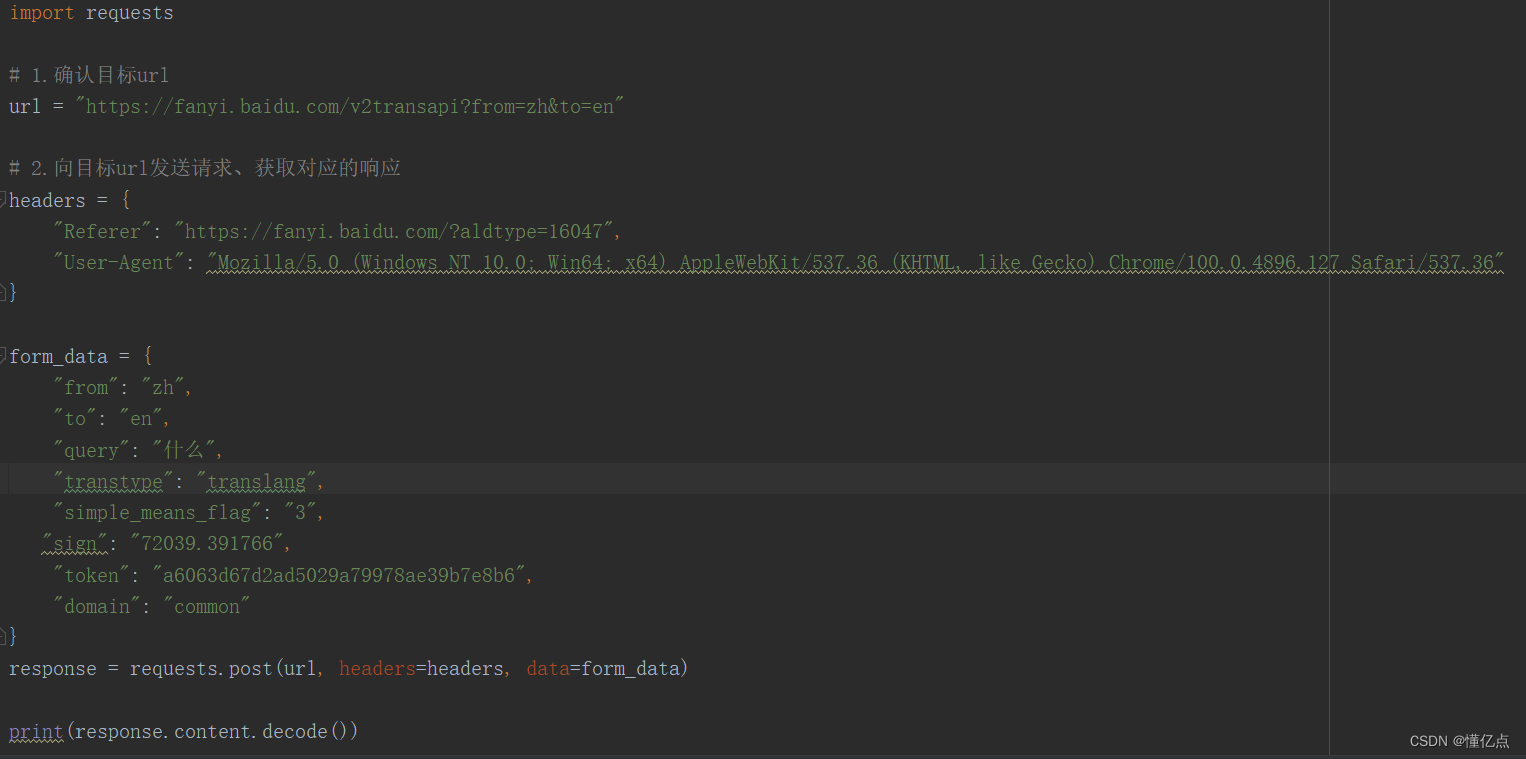Click the "token" key
Screen dimensions: 1526x759
point(92,575)
